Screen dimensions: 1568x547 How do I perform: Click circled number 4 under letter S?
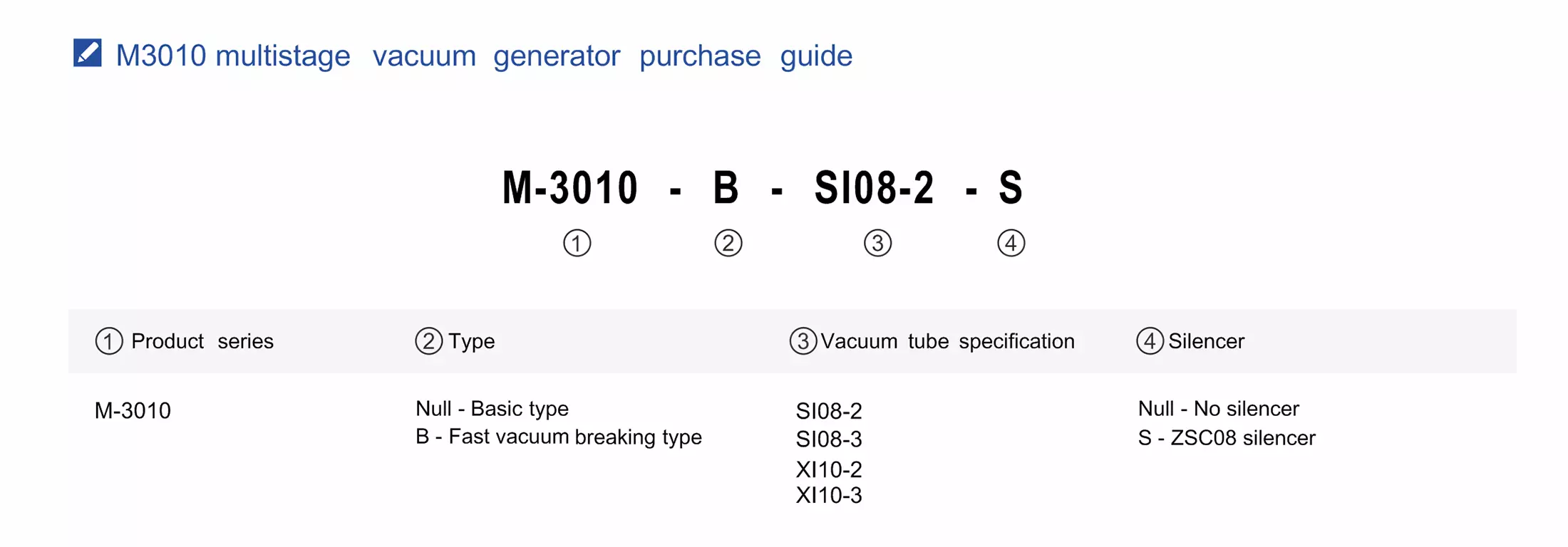[x=1011, y=243]
